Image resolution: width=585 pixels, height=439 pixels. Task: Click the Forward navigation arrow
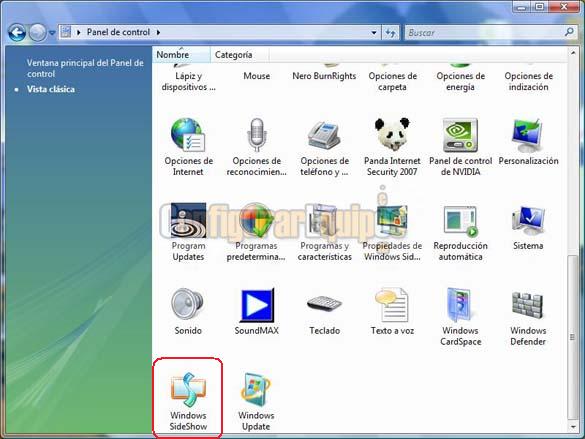tap(37, 32)
